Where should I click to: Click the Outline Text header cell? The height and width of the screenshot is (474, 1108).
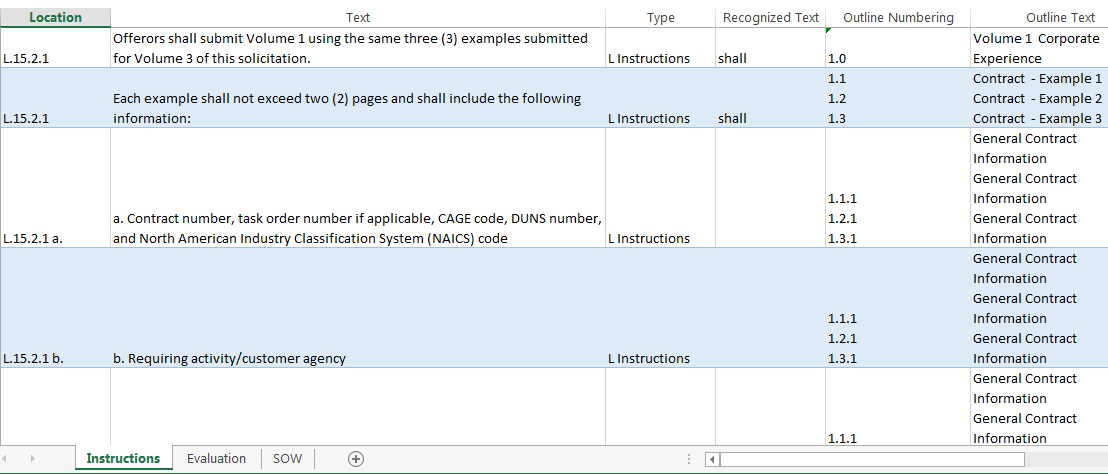coord(1039,17)
